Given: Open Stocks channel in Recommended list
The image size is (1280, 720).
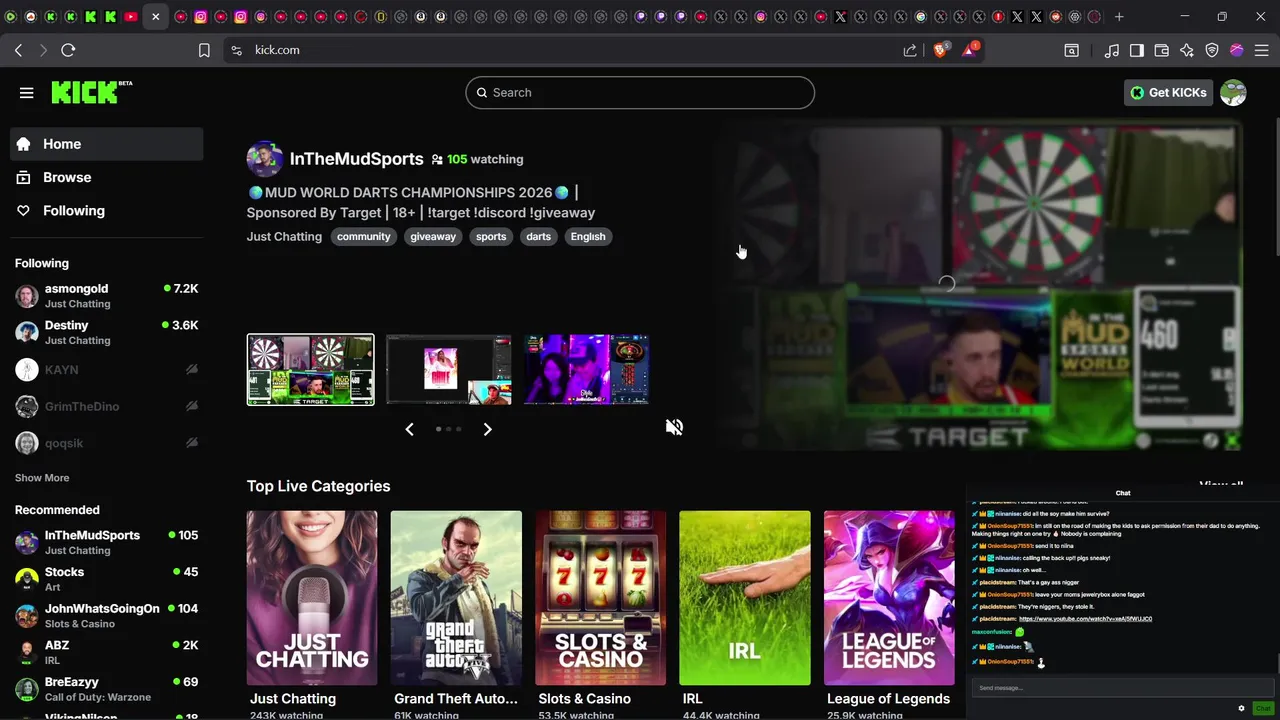Looking at the screenshot, I should (107, 580).
